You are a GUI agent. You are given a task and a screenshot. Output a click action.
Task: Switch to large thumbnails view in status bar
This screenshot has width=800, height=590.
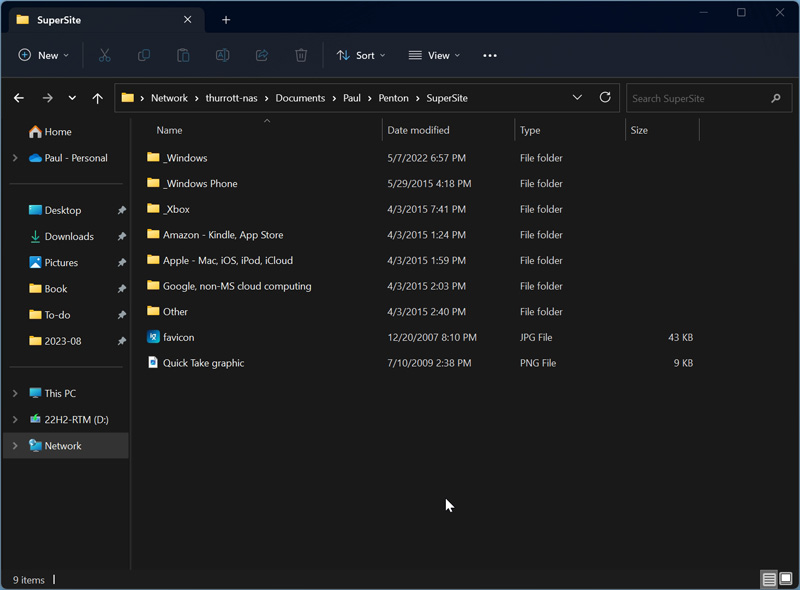pyautogui.click(x=786, y=579)
